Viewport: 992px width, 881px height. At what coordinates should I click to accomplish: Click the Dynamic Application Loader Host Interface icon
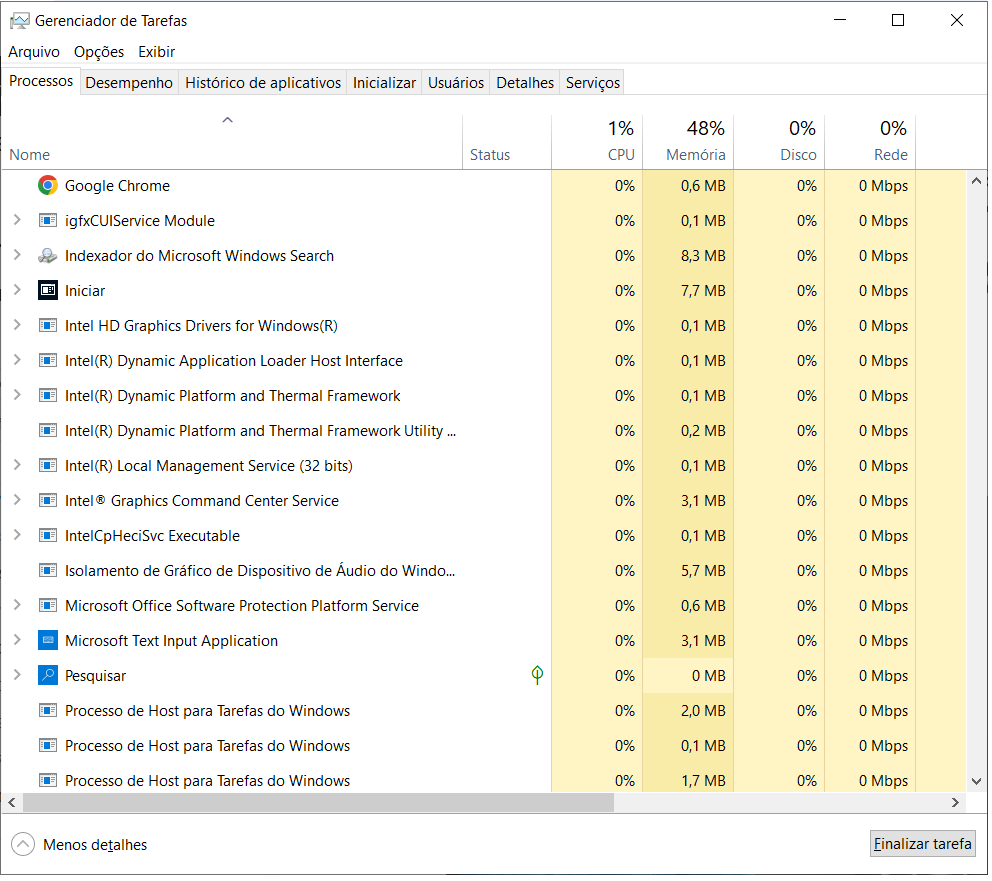47,360
